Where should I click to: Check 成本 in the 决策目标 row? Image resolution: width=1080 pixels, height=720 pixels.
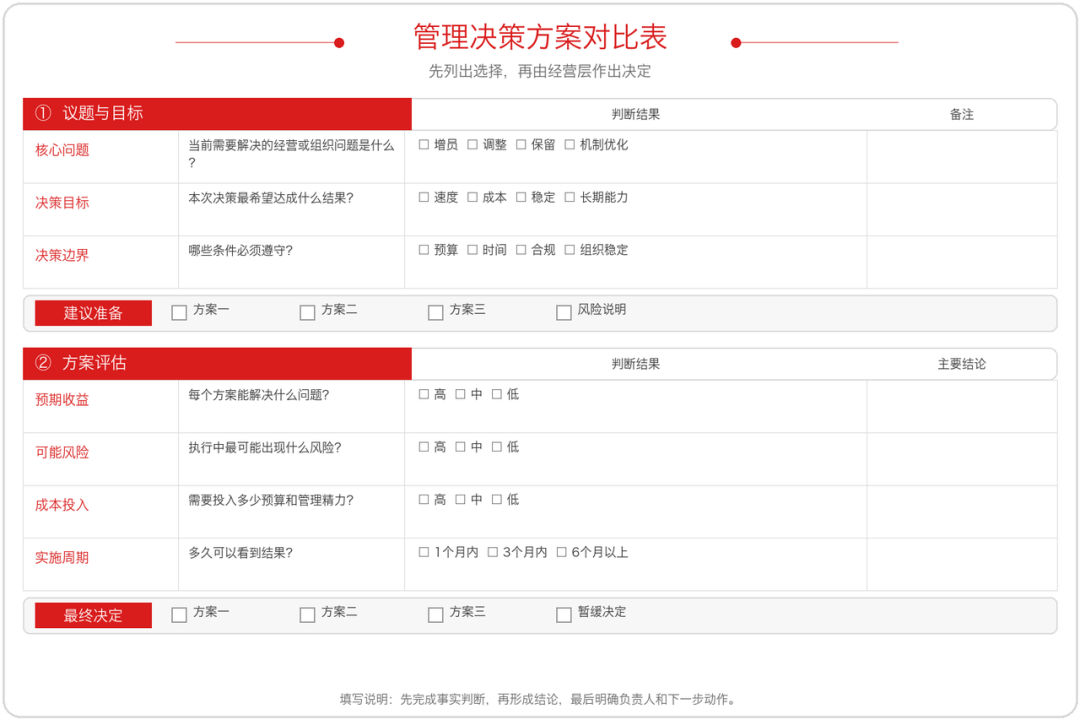(x=472, y=197)
